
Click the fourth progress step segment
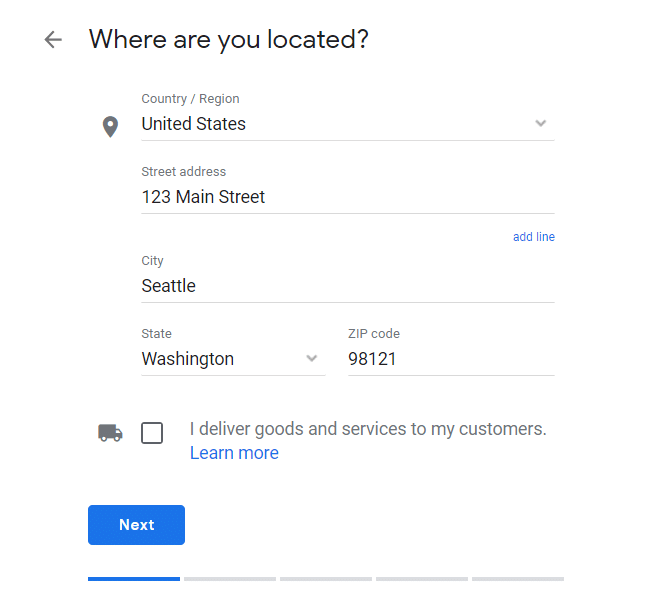pos(422,578)
